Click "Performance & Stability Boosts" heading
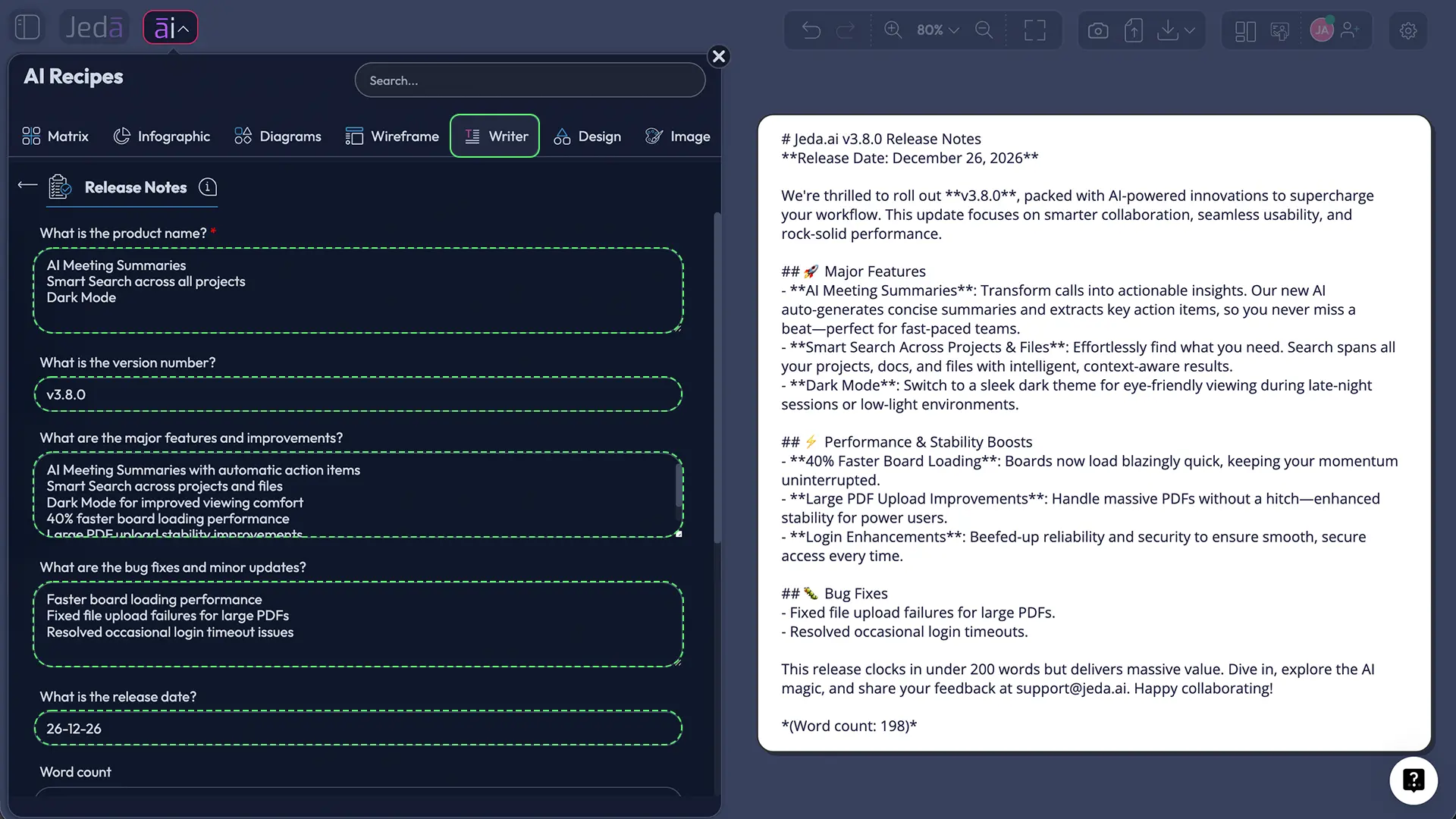 (928, 442)
